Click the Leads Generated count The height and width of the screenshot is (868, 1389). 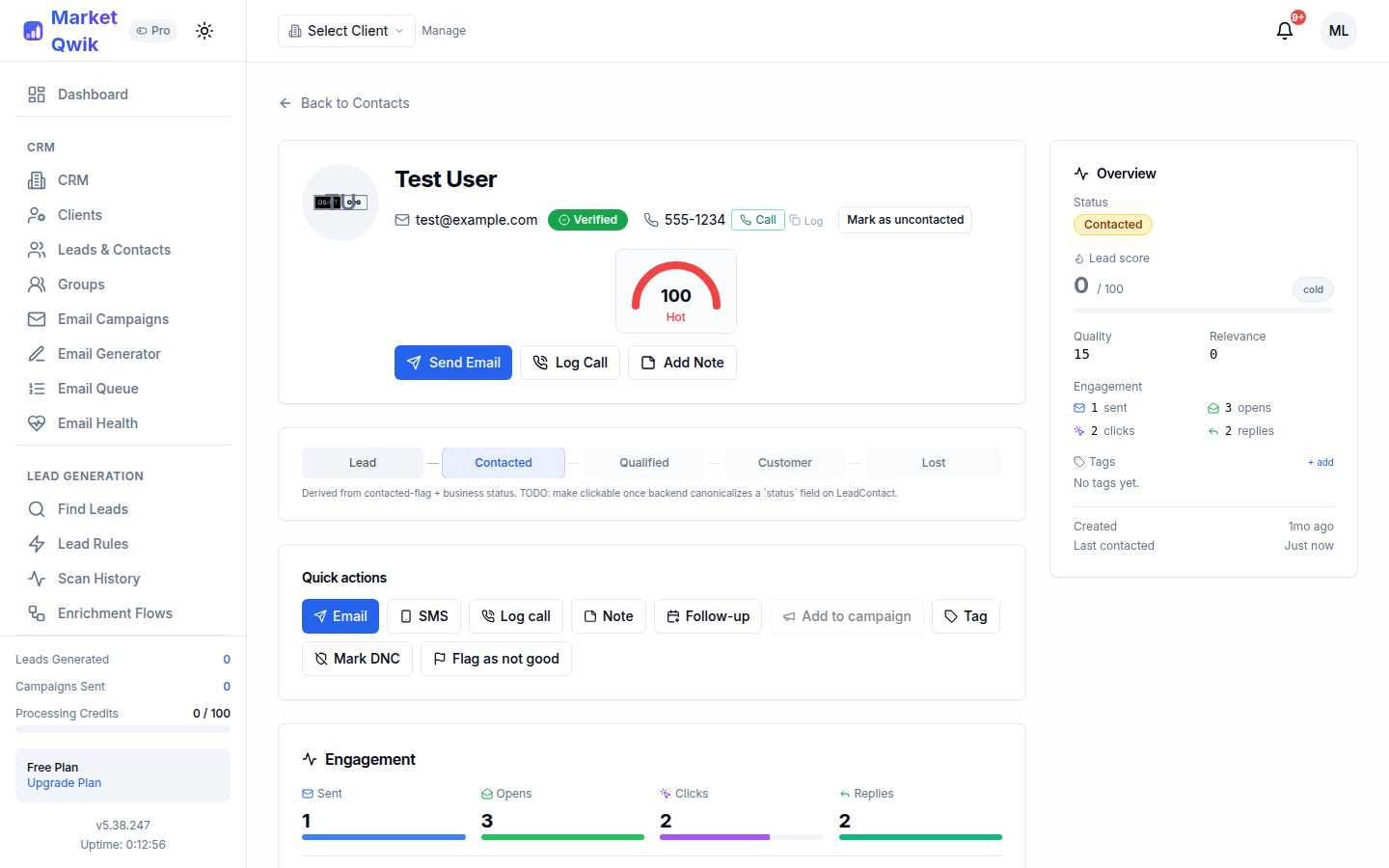[227, 660]
